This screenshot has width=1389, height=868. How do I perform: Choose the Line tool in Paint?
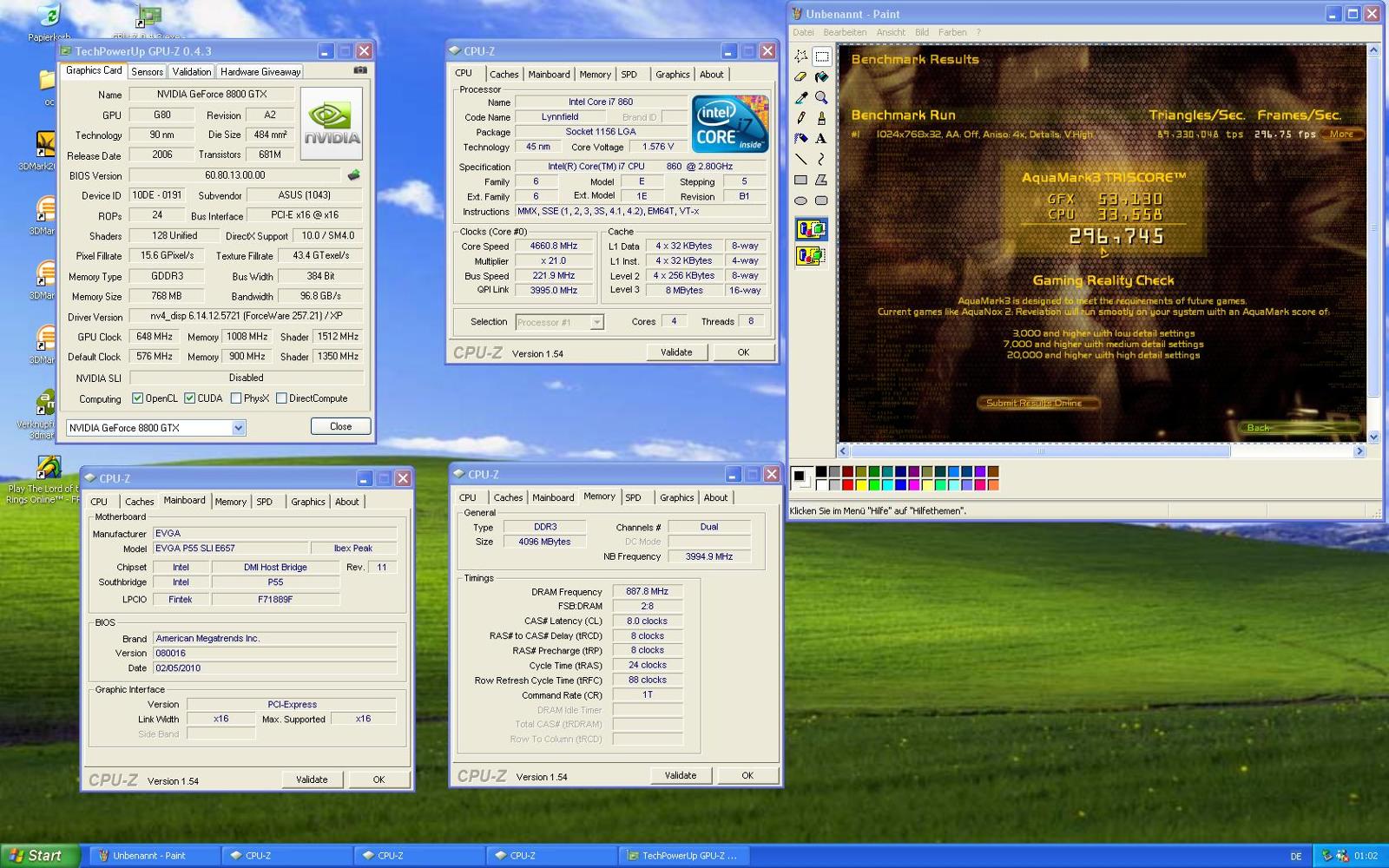click(x=800, y=160)
